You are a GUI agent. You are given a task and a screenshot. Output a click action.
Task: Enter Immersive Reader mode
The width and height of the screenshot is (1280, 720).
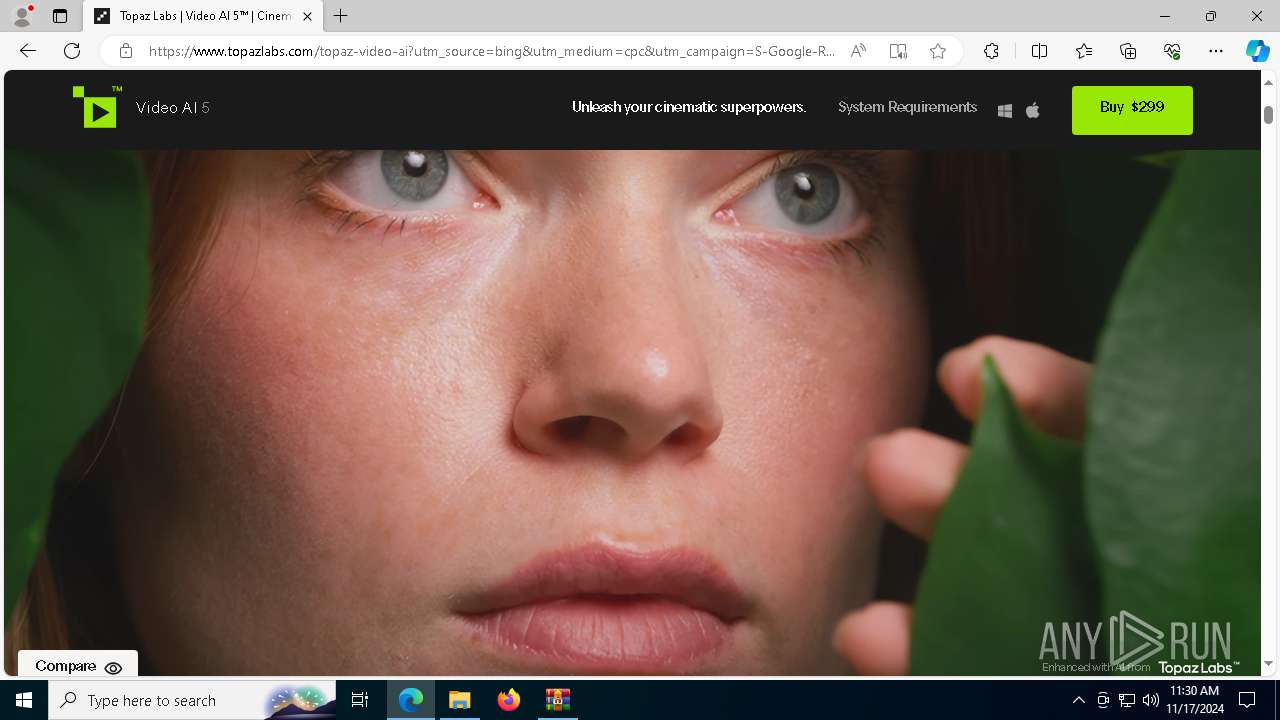tap(898, 51)
